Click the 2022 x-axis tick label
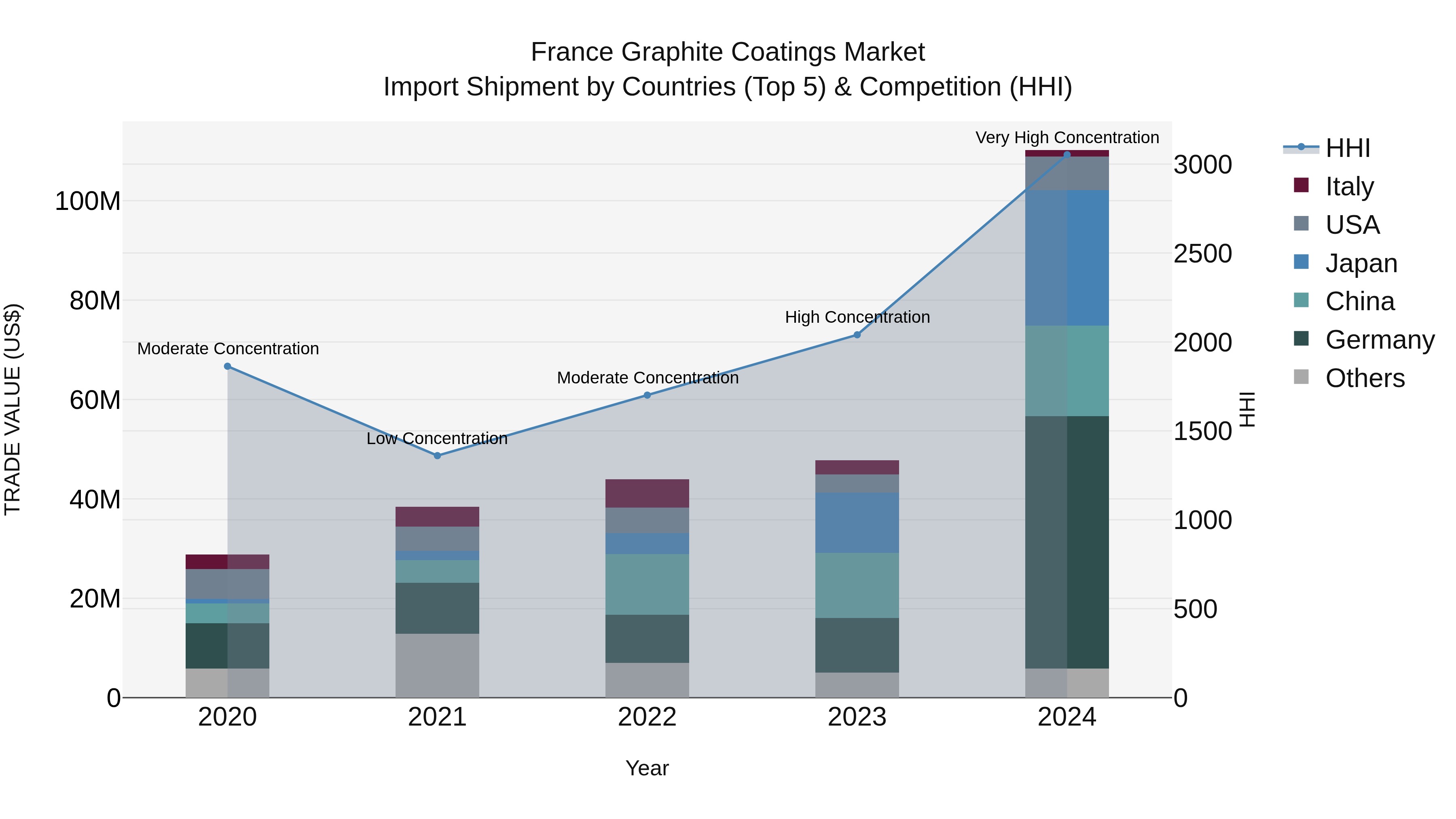1456x819 pixels. (x=647, y=717)
